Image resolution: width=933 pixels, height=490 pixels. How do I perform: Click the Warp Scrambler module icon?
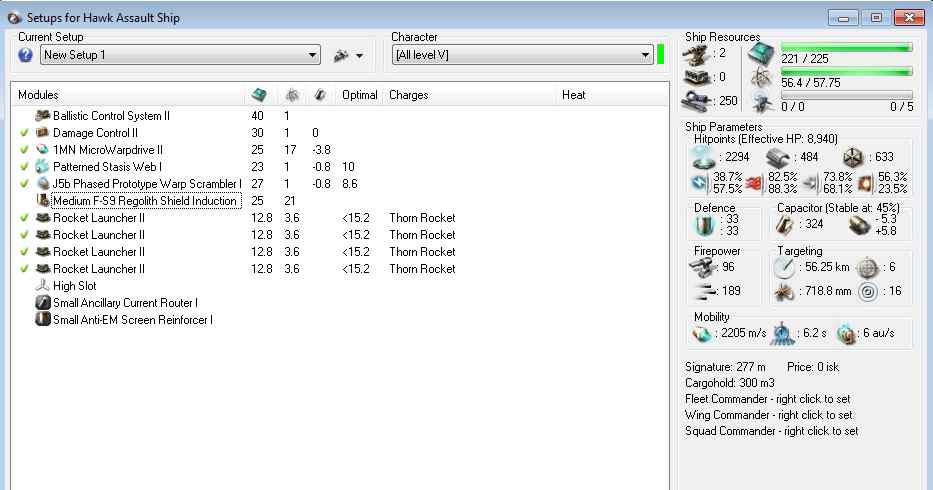click(43, 183)
